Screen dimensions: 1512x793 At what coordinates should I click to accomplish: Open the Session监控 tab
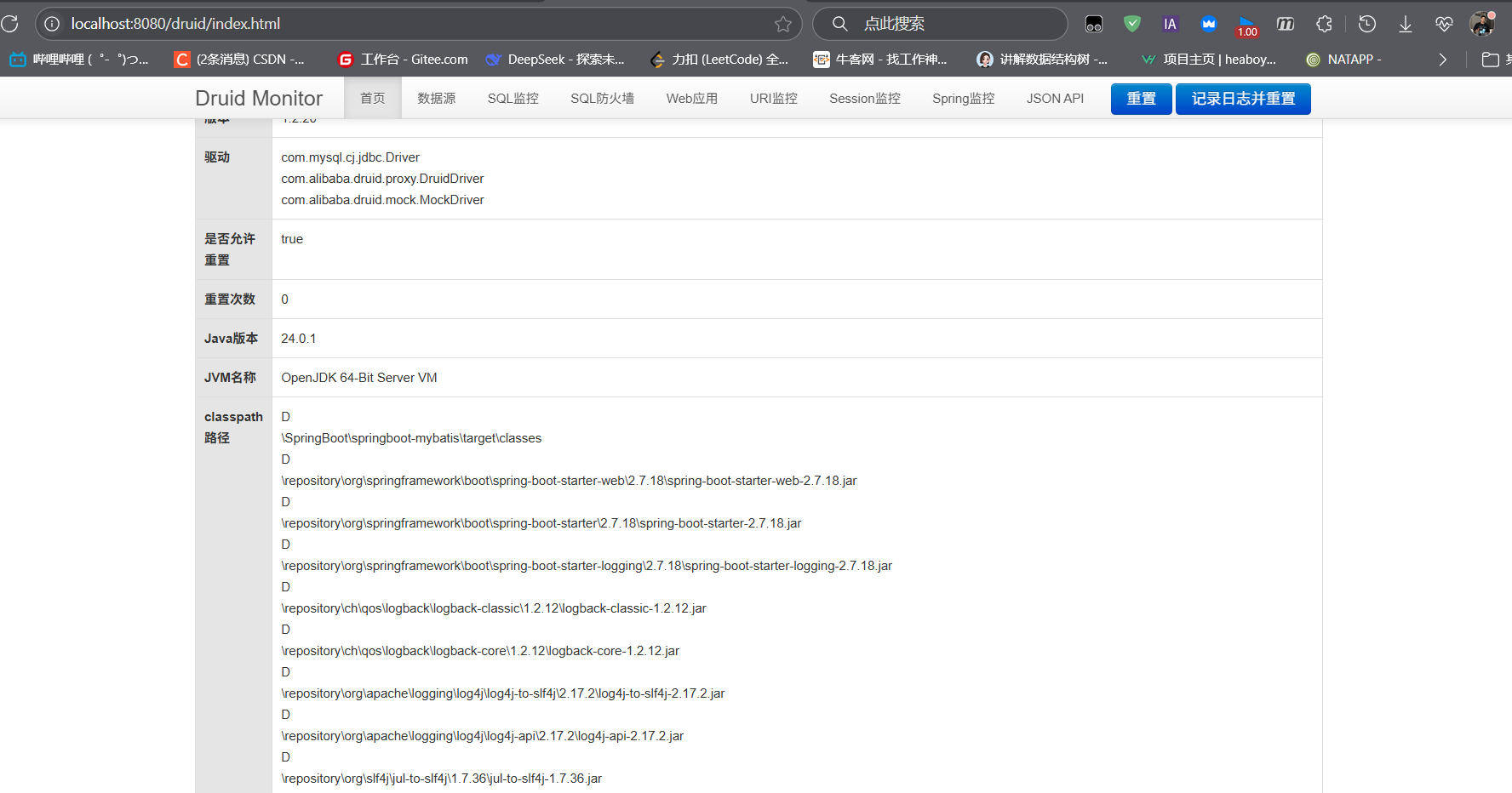[x=865, y=99]
